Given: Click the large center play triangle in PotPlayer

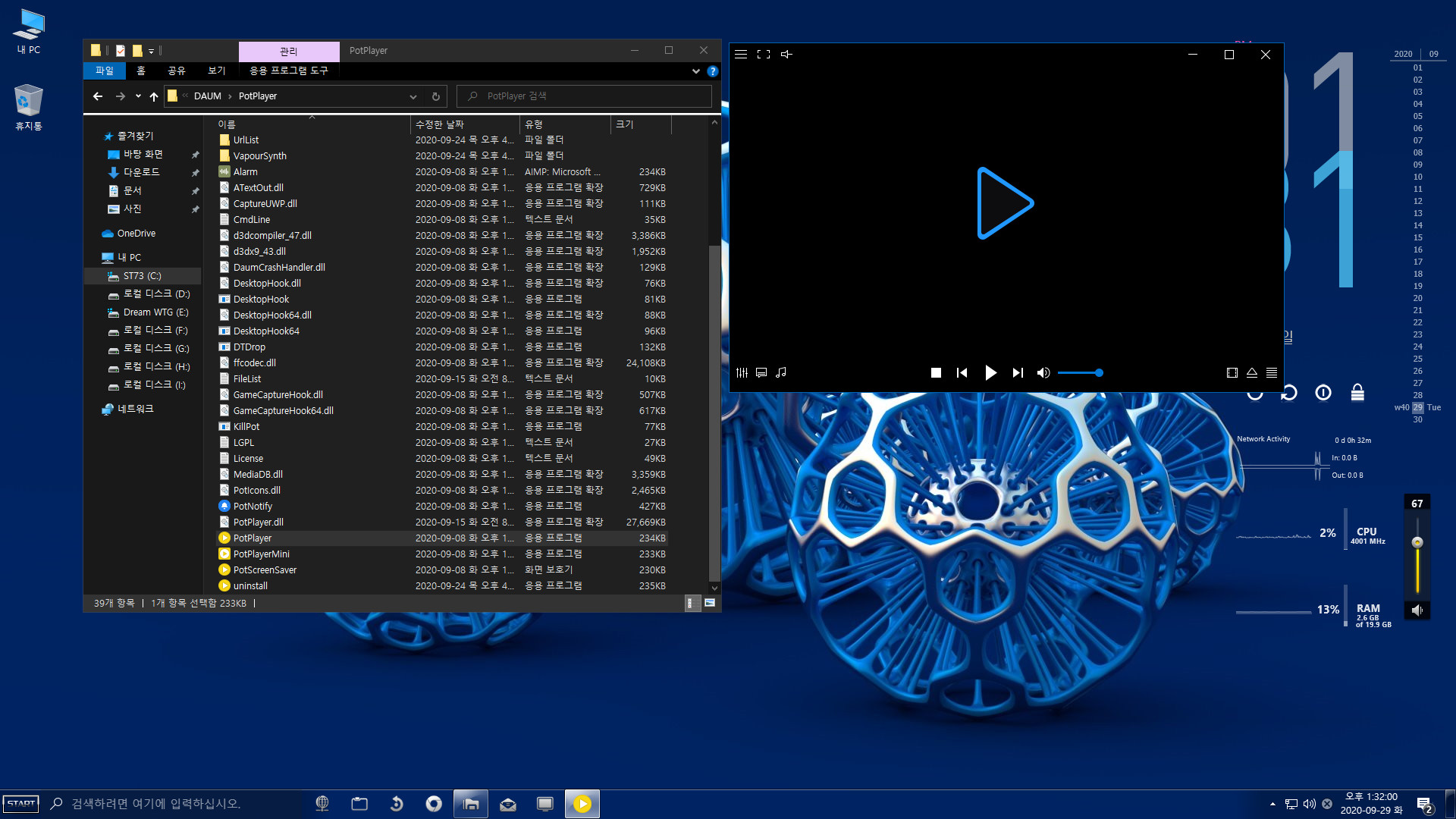Looking at the screenshot, I should click(x=1004, y=203).
